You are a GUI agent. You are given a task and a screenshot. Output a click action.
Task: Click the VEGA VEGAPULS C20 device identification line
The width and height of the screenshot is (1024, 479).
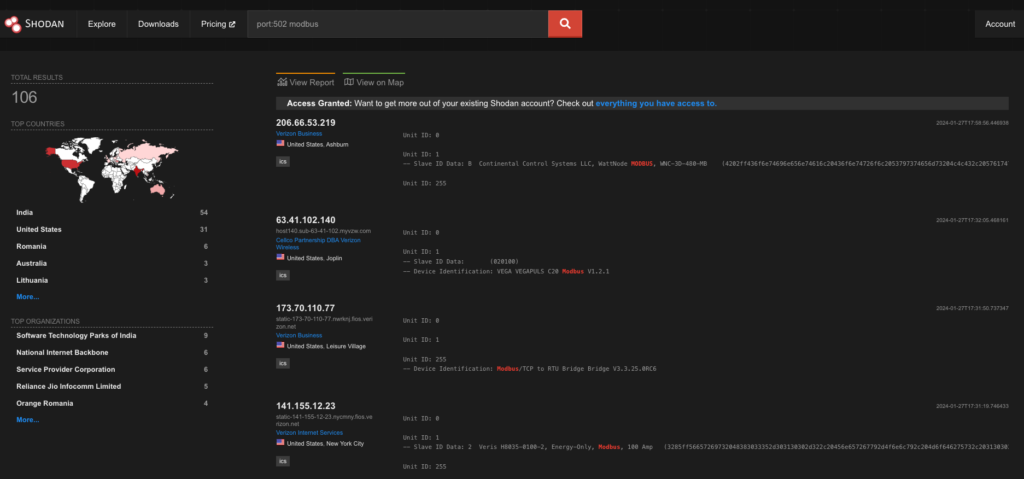tap(506, 271)
